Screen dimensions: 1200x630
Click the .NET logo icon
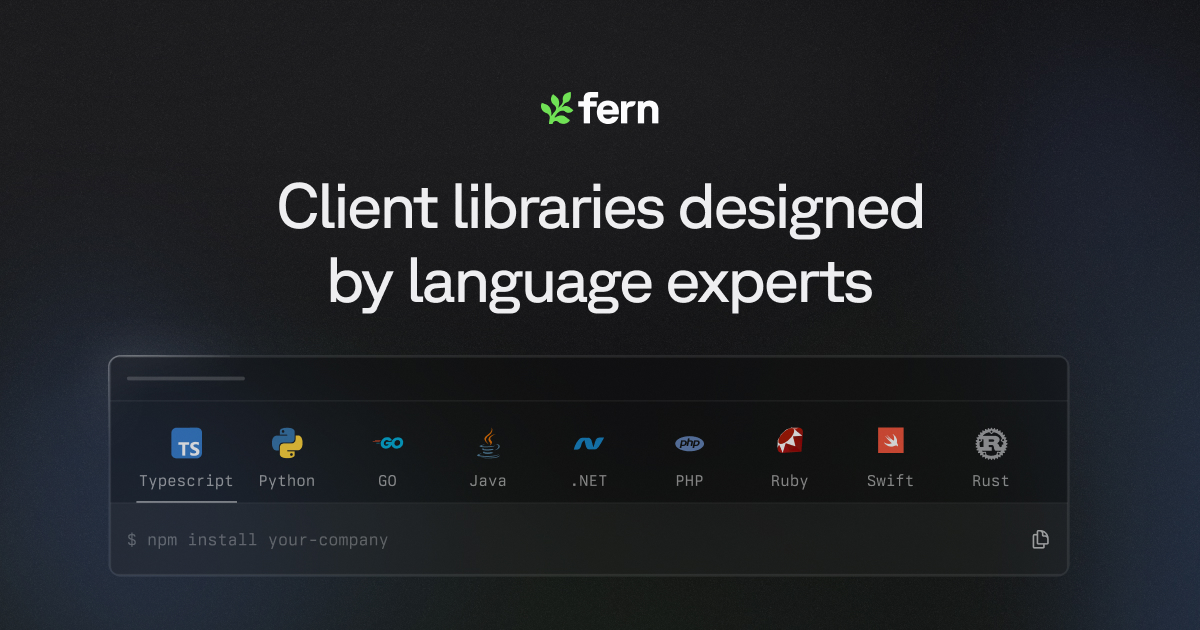click(x=589, y=443)
